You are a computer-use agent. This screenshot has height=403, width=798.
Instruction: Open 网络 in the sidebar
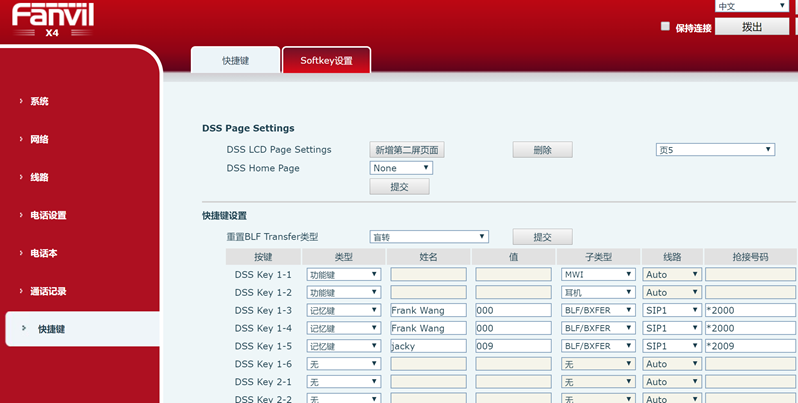pos(39,139)
